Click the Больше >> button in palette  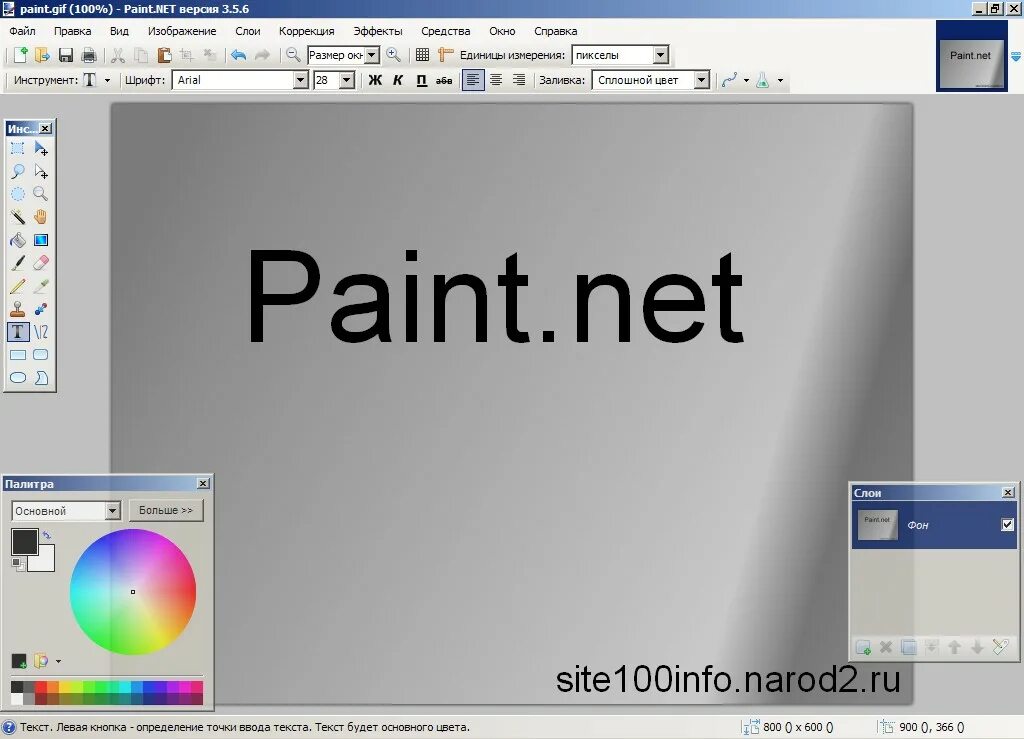point(166,510)
